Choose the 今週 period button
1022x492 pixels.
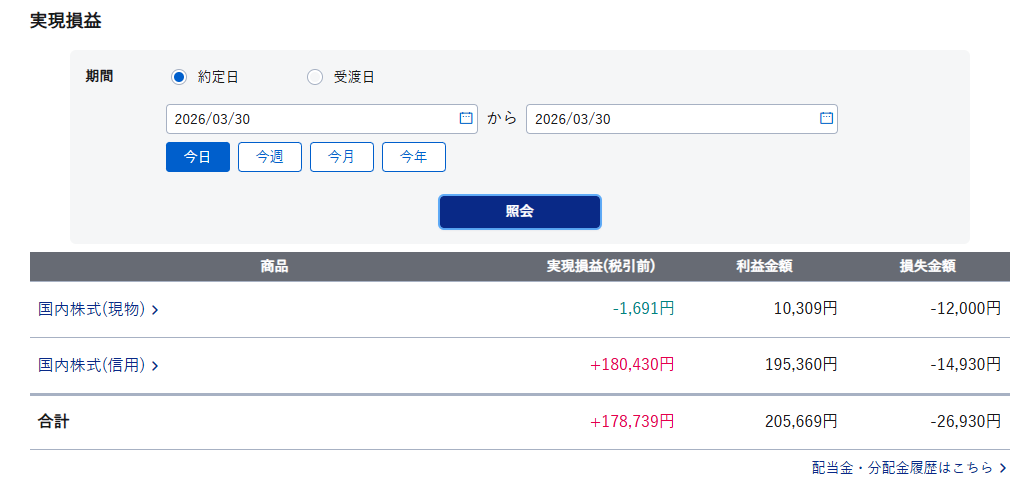click(270, 157)
